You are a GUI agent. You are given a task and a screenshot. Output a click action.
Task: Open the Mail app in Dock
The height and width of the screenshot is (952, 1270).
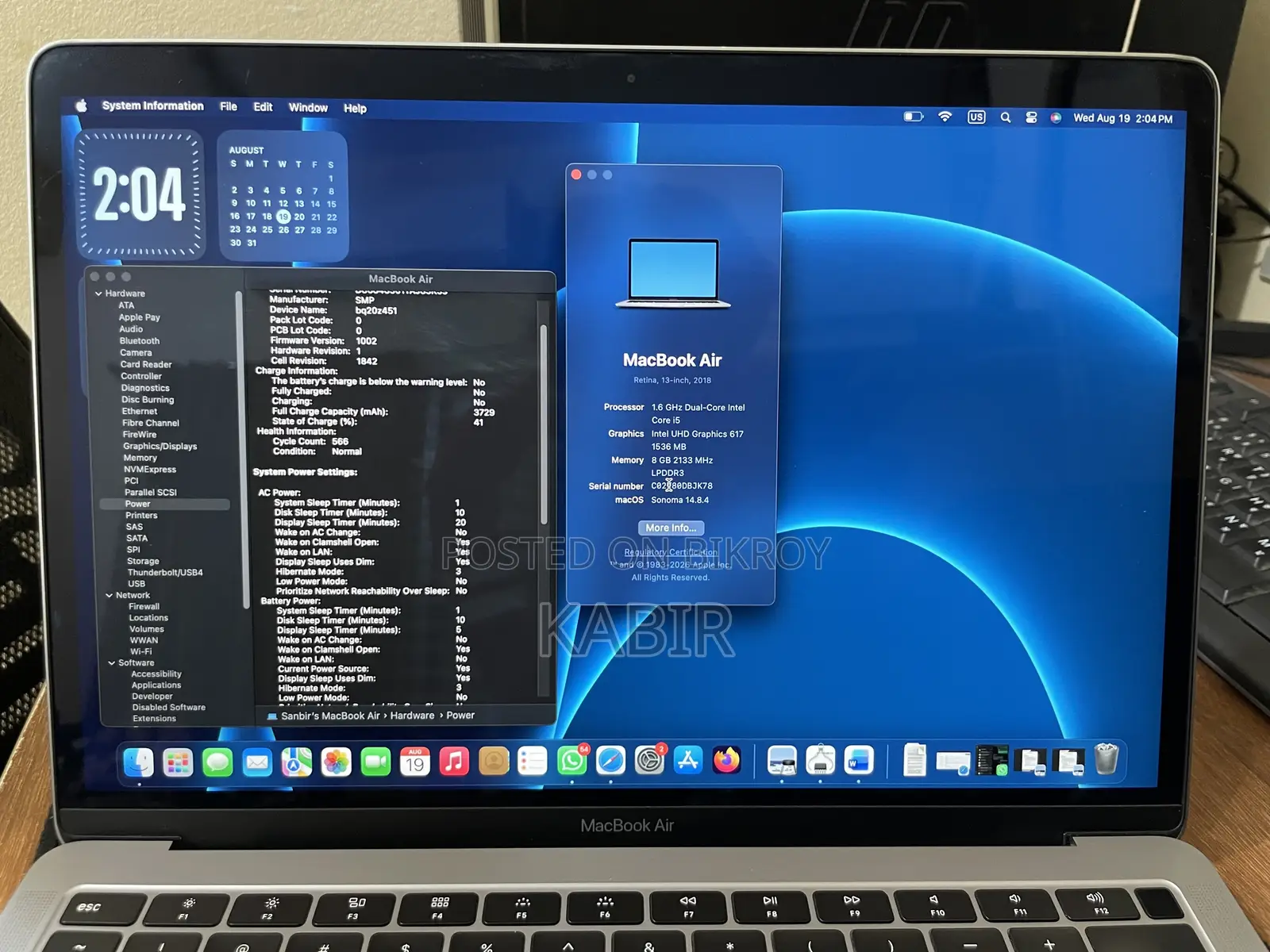pos(257,762)
